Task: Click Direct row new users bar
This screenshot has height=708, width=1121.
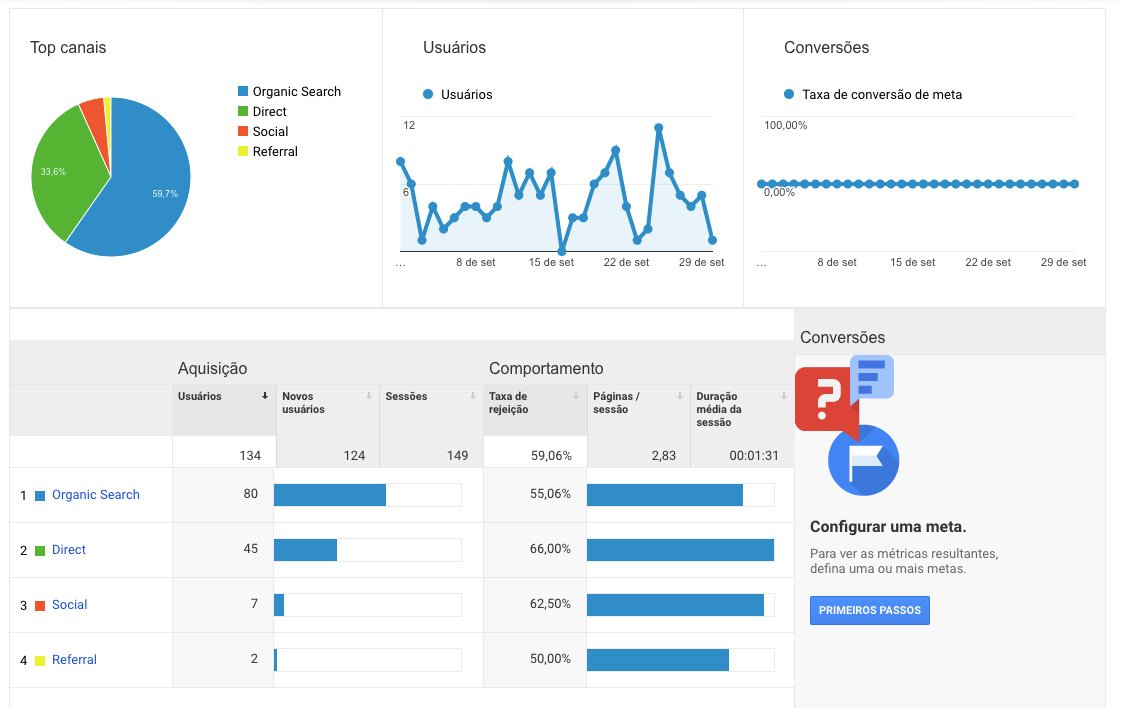Action: pos(305,550)
